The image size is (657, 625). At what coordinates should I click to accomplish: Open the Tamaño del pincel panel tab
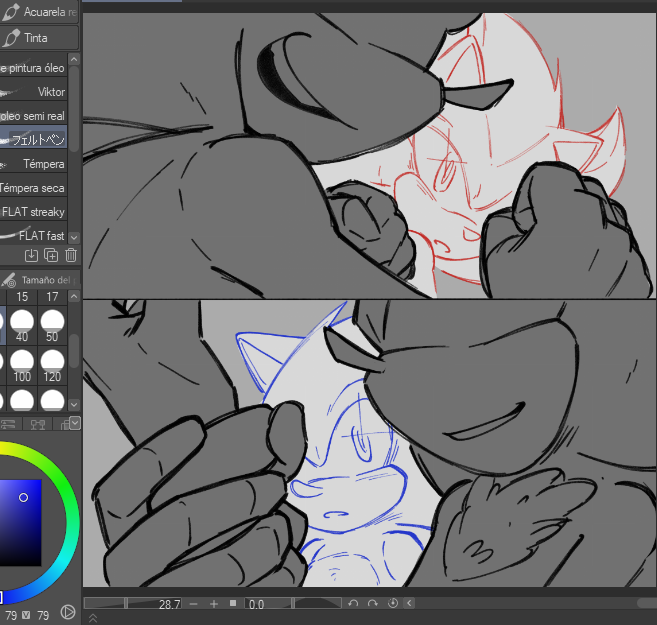click(40, 280)
